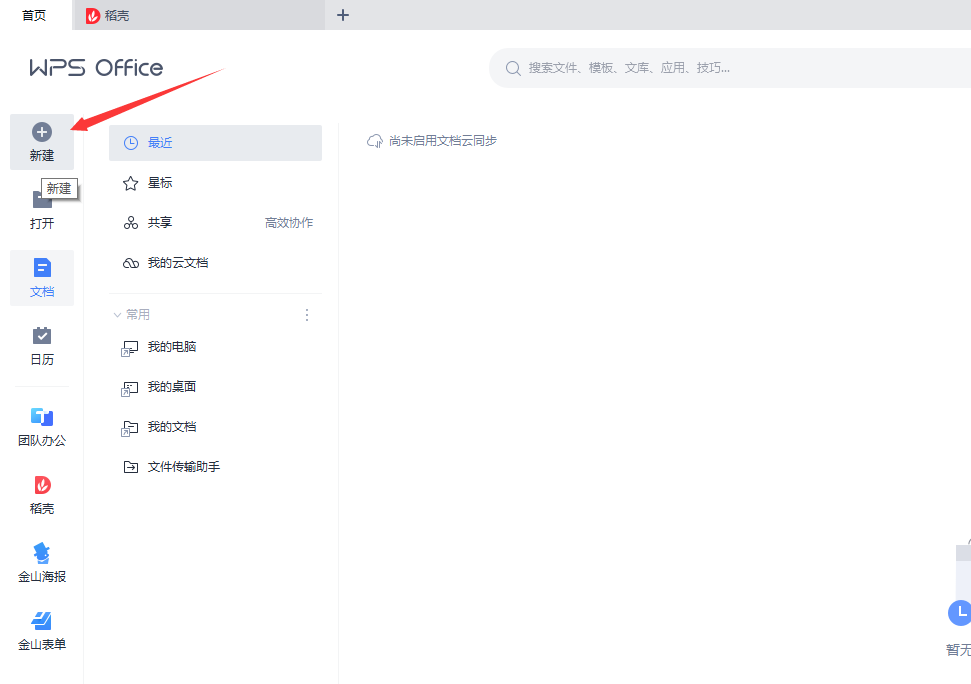The width and height of the screenshot is (971, 684).
Task: Open the 日历 calendar icon
Action: pos(41,345)
